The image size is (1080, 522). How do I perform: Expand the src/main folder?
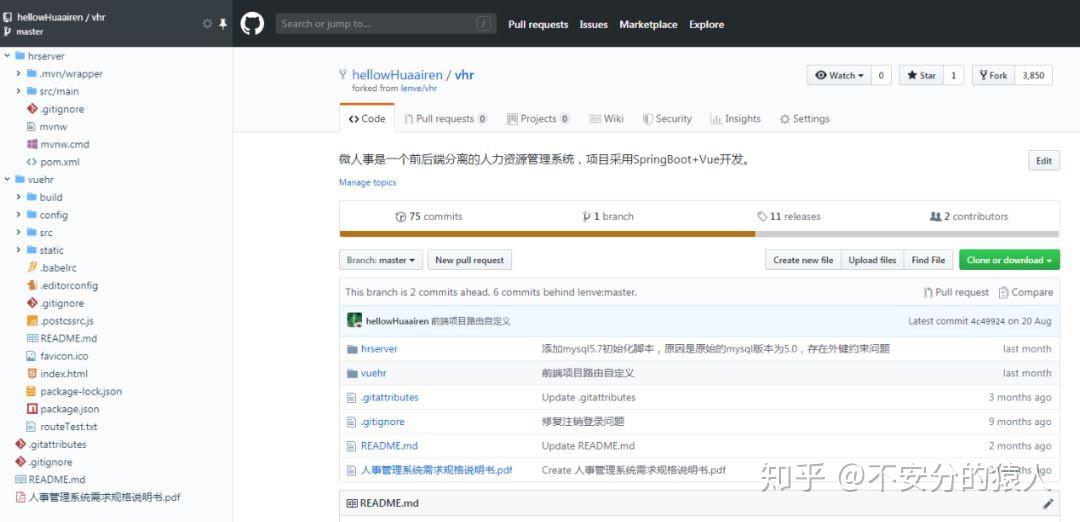[x=19, y=91]
